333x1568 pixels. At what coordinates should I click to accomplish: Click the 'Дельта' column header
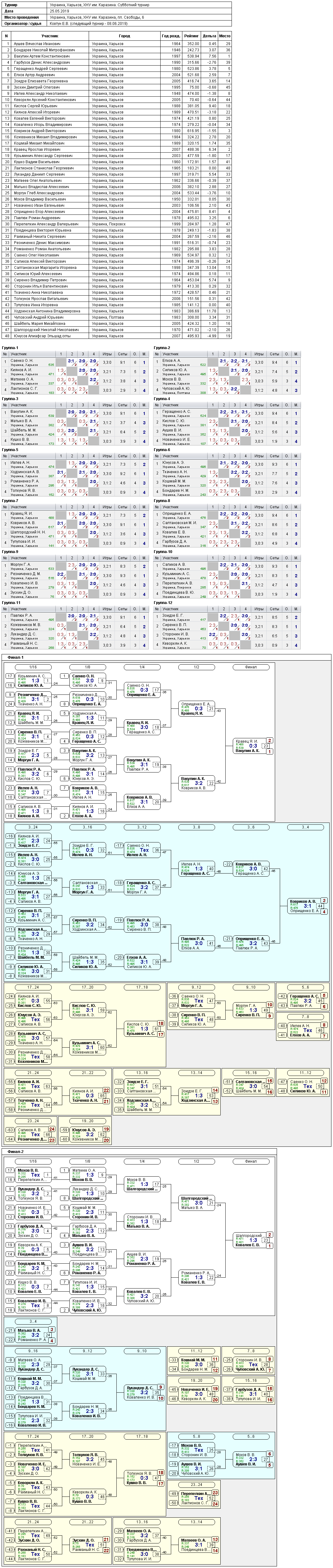coord(209,36)
